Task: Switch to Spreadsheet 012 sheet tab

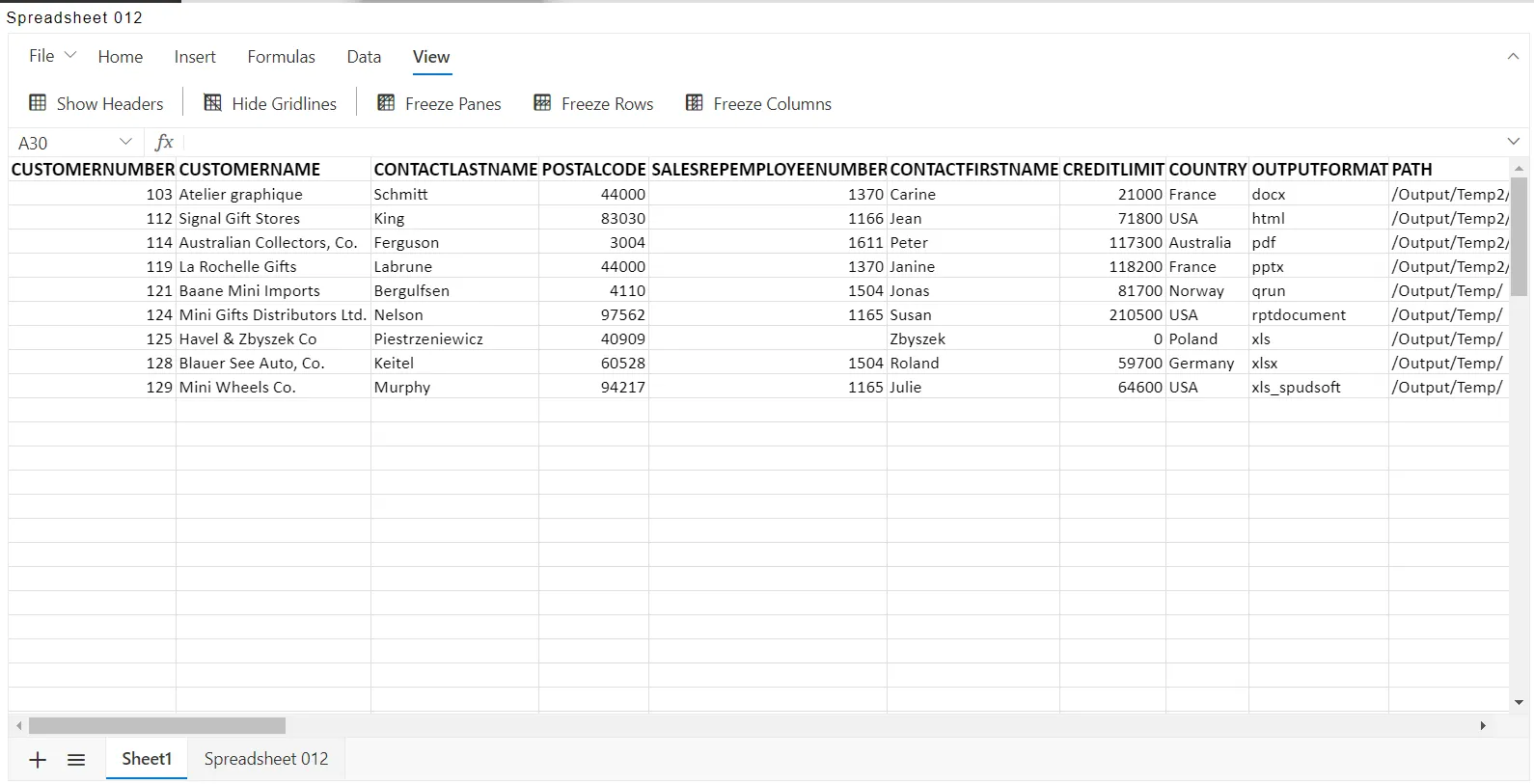Action: tap(266, 759)
